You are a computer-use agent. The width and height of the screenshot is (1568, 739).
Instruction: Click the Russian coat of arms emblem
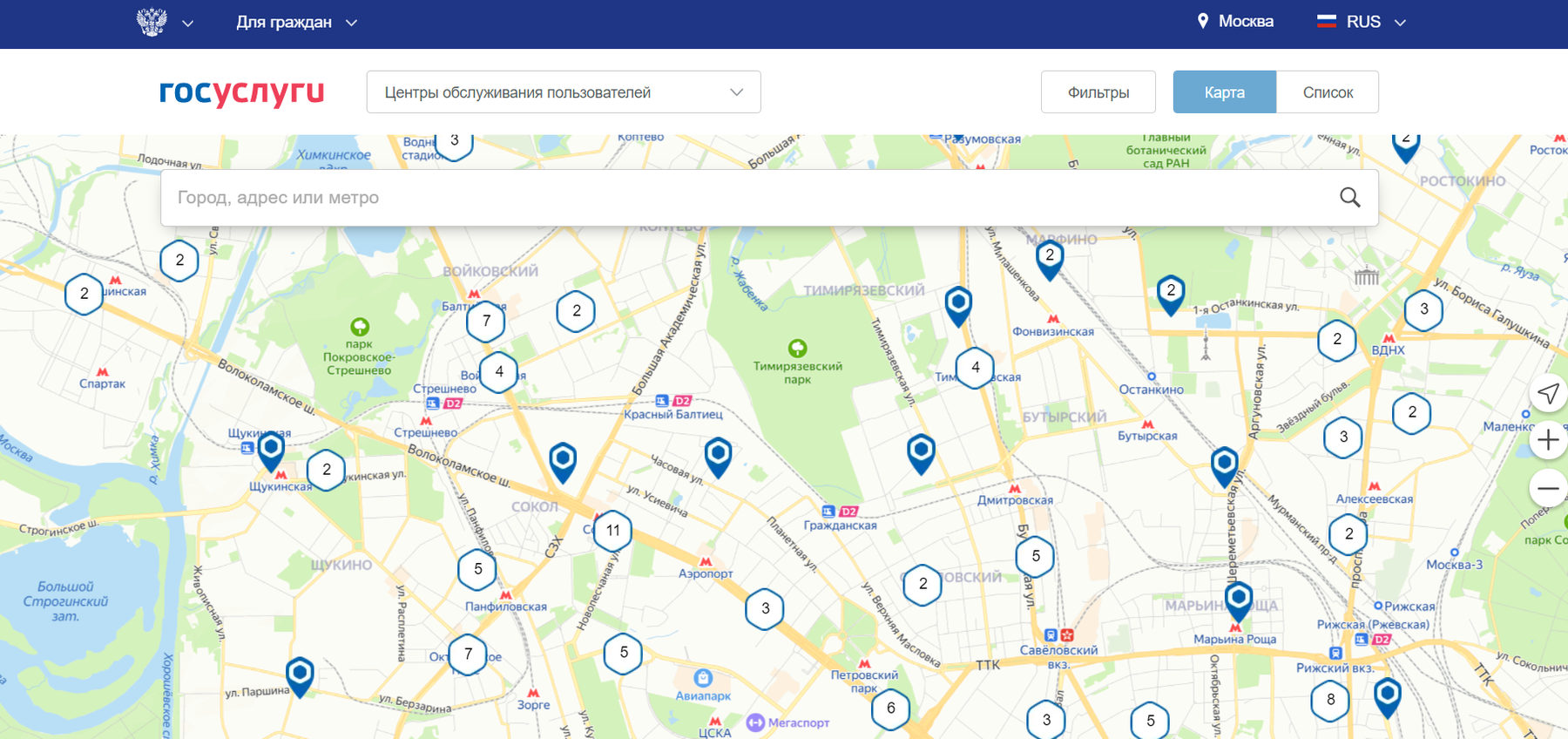[152, 22]
